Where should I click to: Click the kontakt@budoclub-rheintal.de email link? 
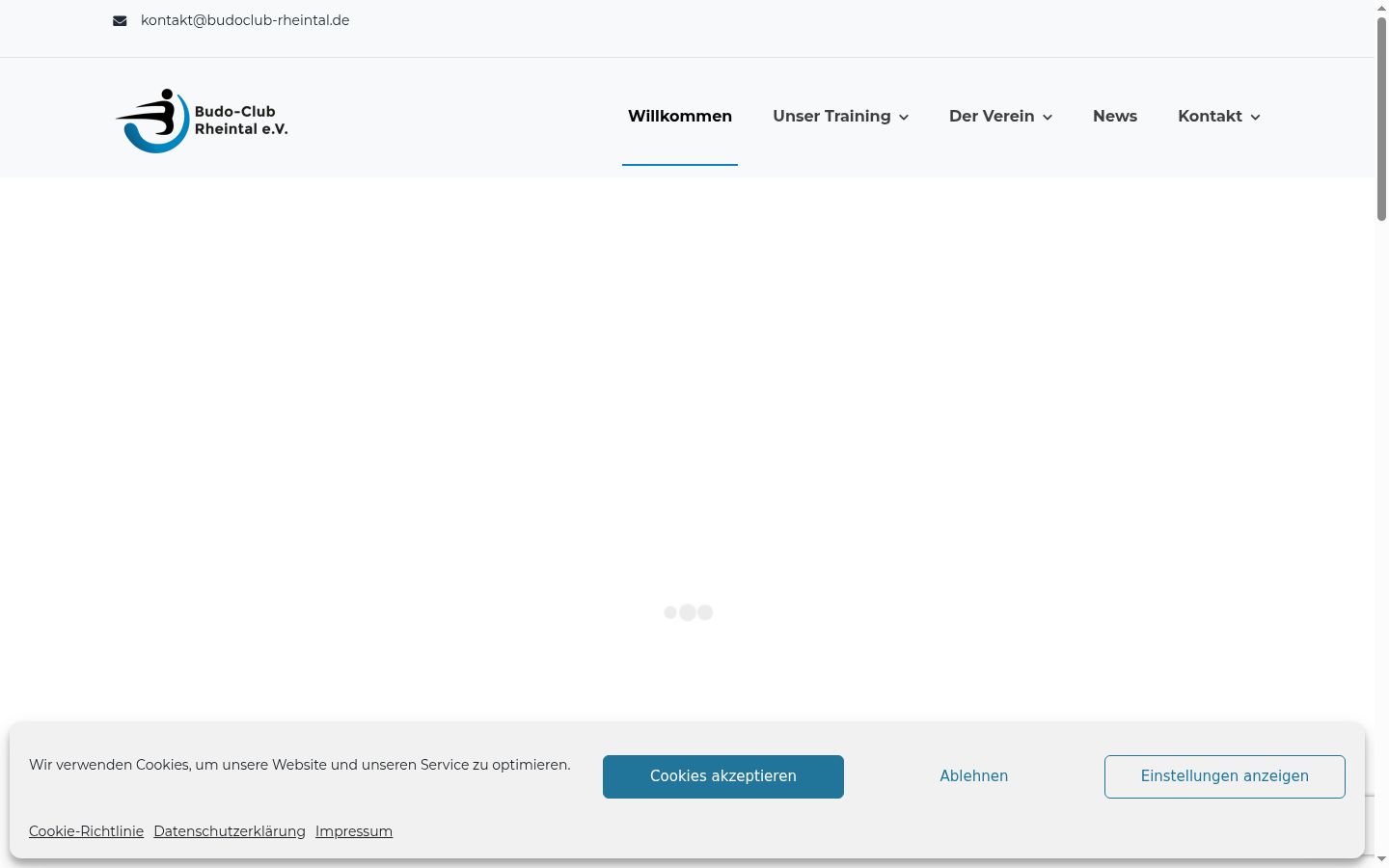tap(245, 20)
